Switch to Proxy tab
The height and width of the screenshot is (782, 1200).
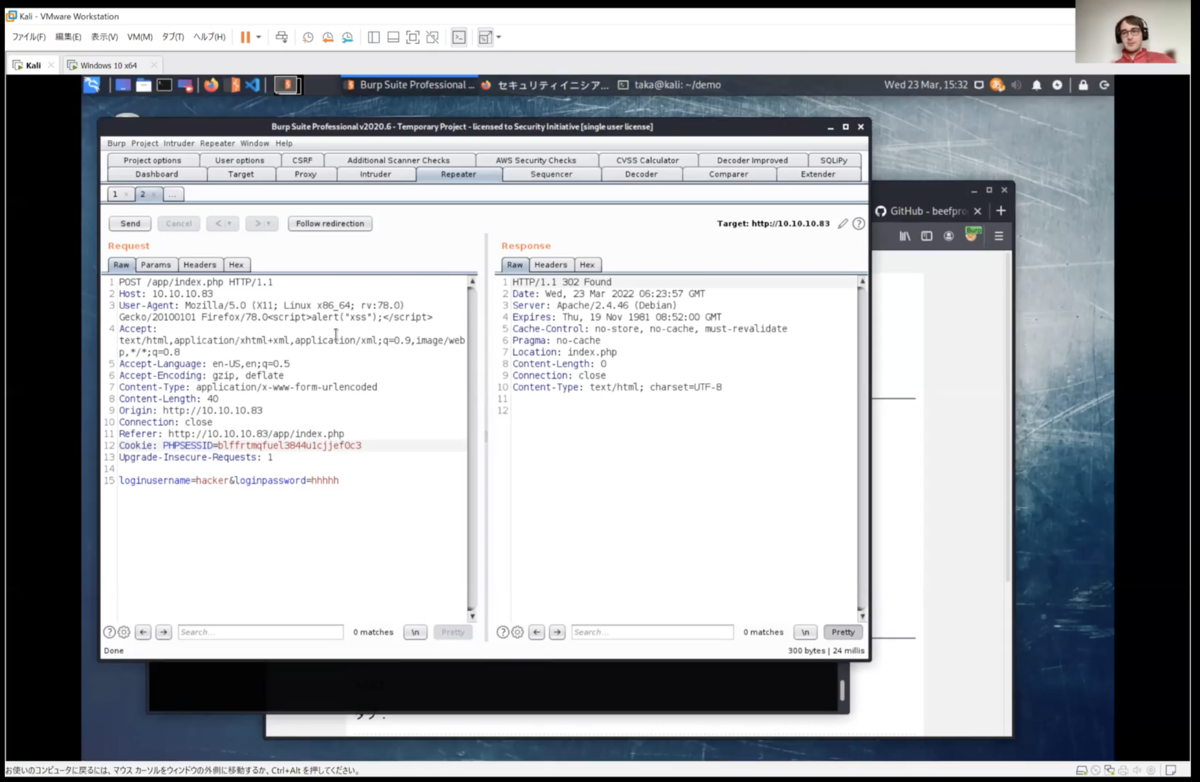(305, 174)
